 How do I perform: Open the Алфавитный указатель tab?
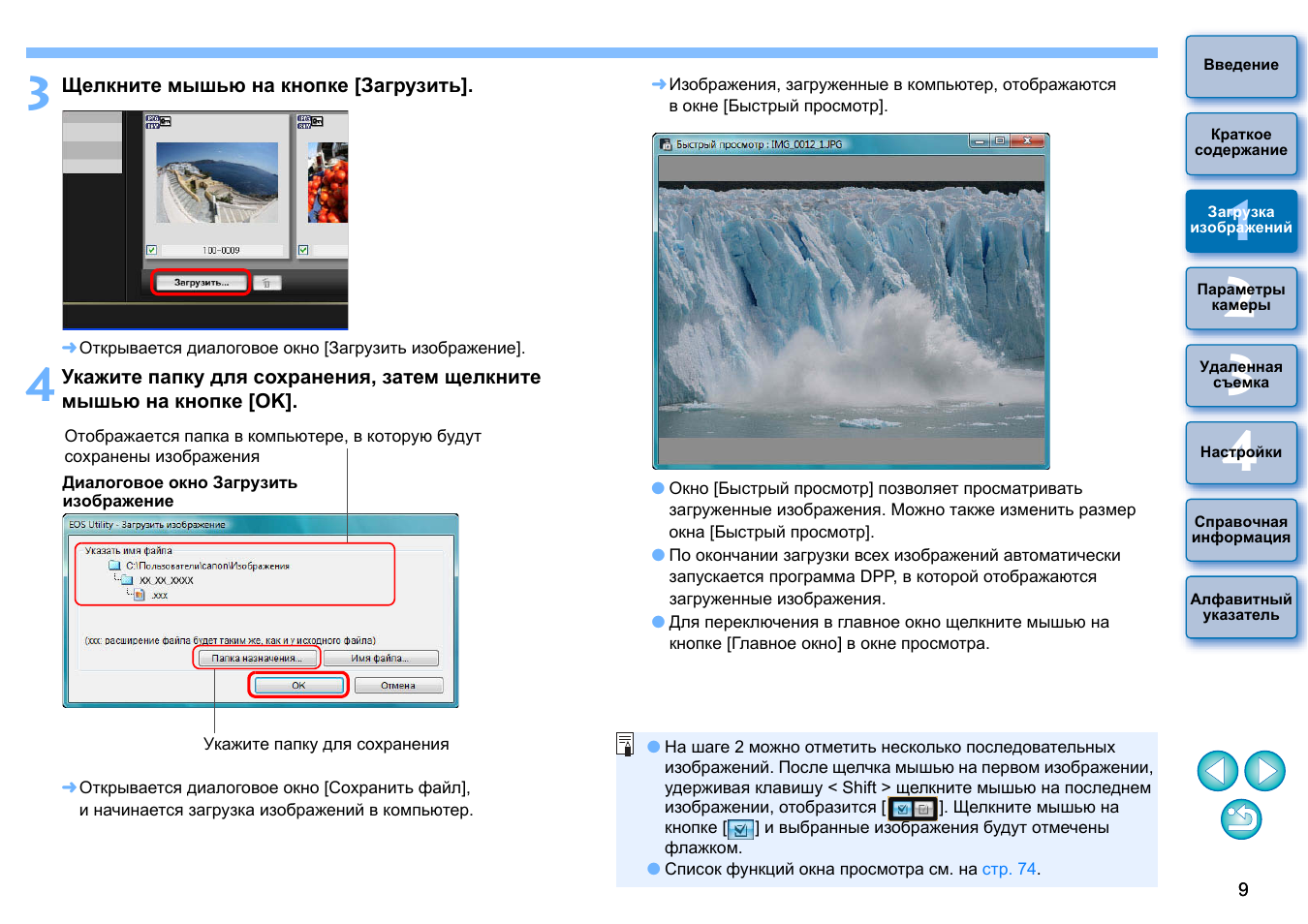[x=1240, y=607]
